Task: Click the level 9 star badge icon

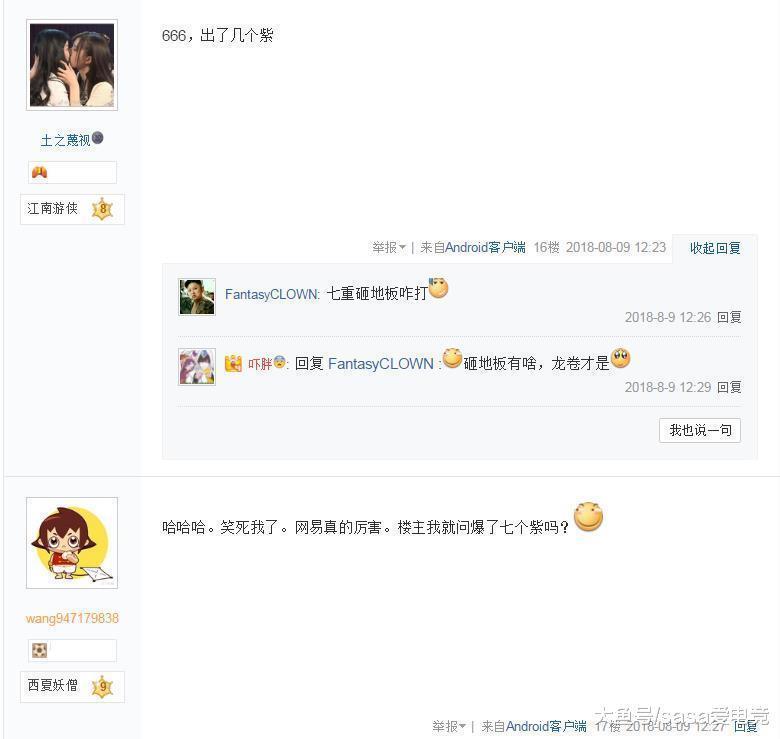Action: pyautogui.click(x=102, y=687)
